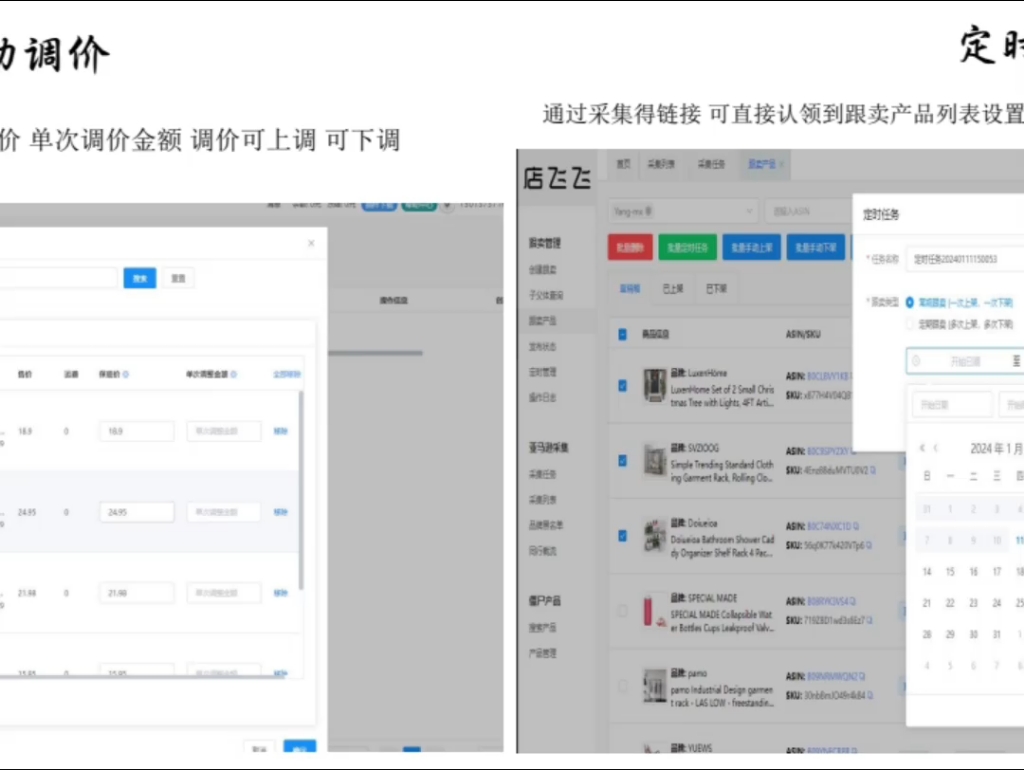Click the 店飞飞 logo
Viewport: 1024px width, 770px height.
[x=560, y=178]
